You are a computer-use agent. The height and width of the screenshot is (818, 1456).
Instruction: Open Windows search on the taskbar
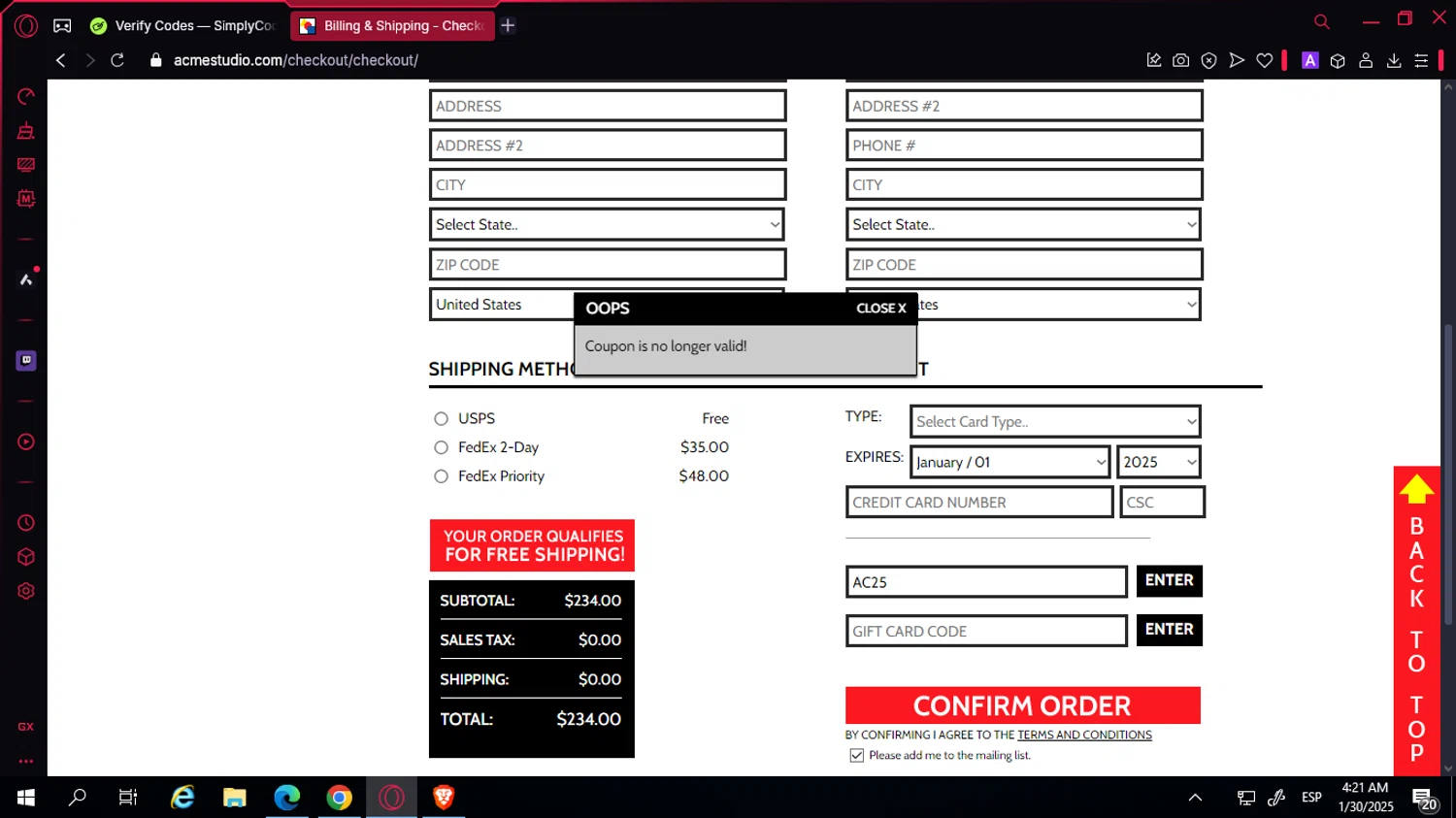coord(77,798)
